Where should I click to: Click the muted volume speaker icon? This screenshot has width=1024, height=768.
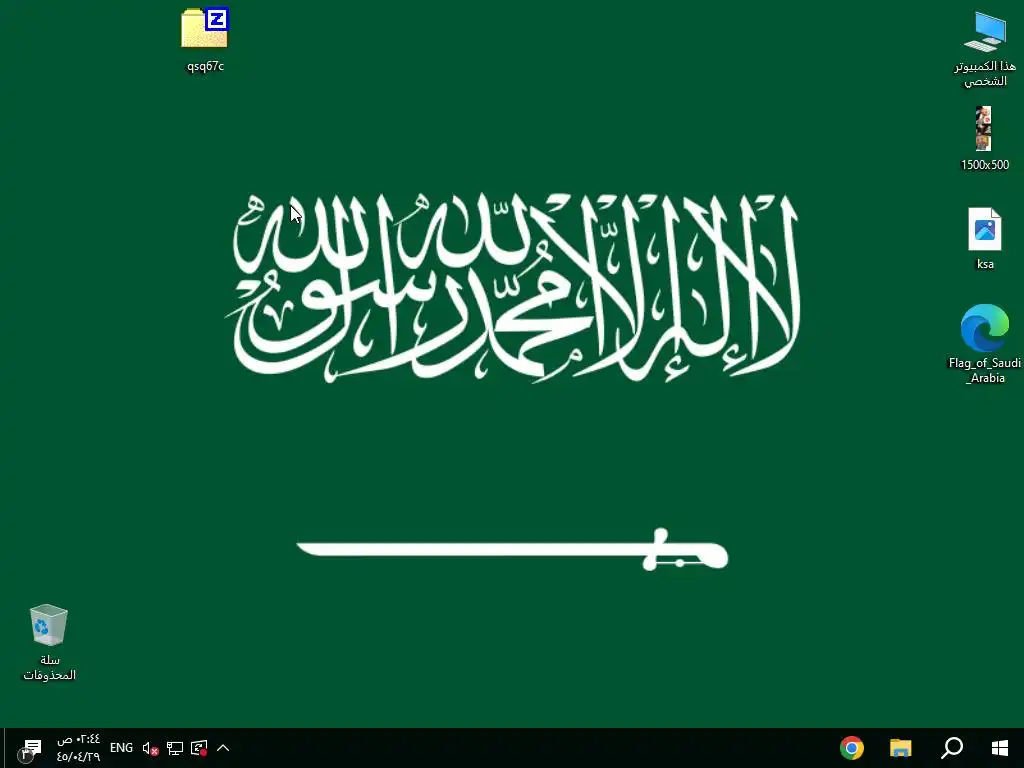pyautogui.click(x=150, y=748)
